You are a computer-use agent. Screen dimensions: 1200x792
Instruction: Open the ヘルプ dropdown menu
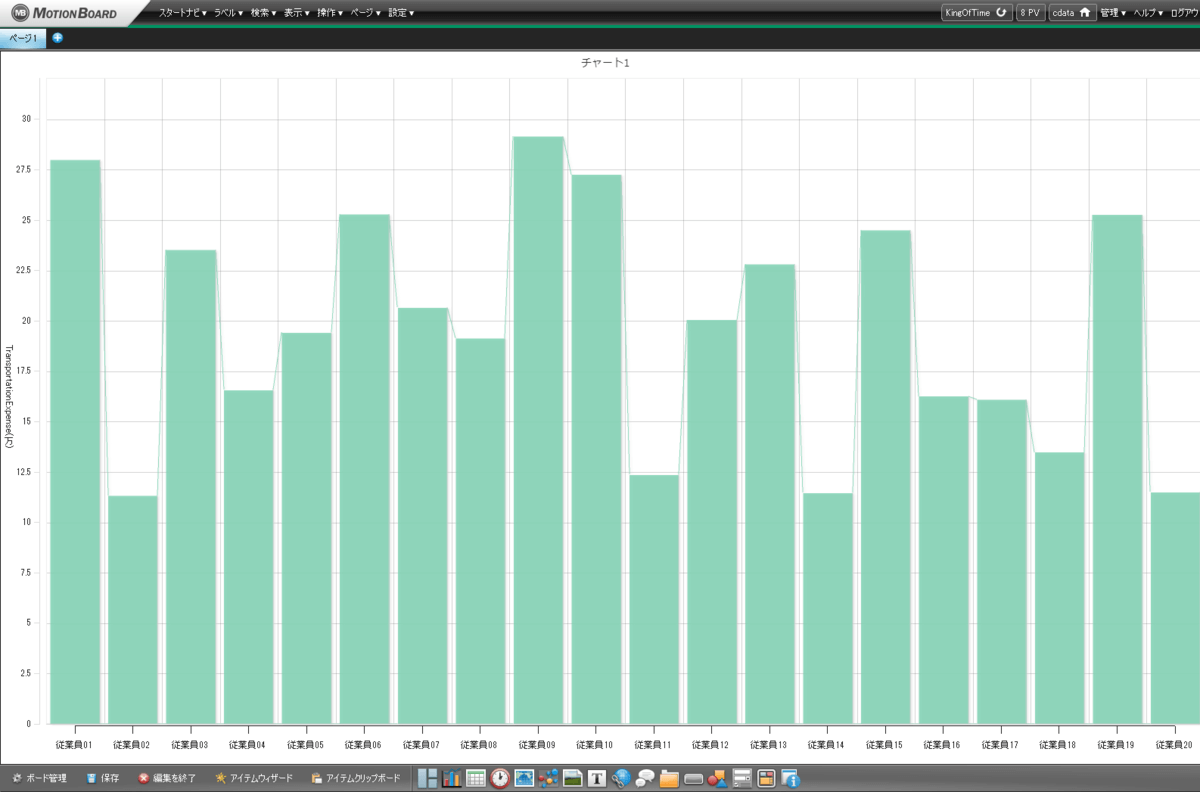tap(1148, 13)
